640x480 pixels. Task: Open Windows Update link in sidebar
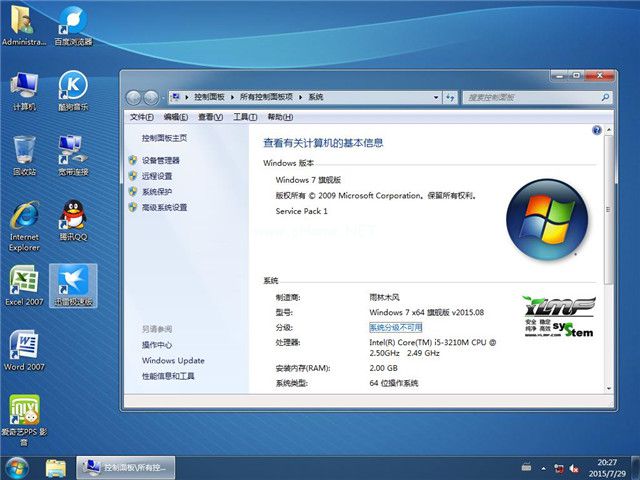tap(173, 360)
